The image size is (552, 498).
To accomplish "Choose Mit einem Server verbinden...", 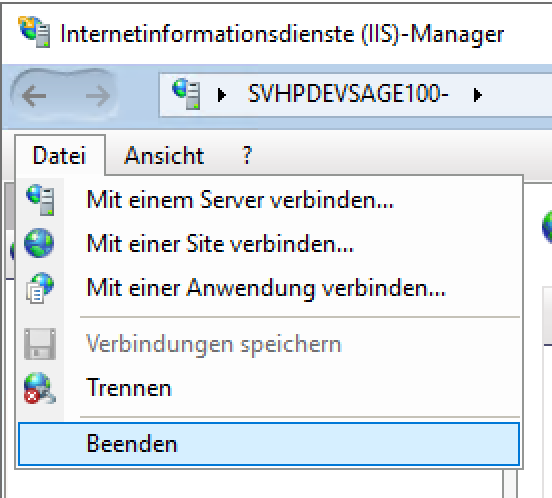I will pos(269,200).
